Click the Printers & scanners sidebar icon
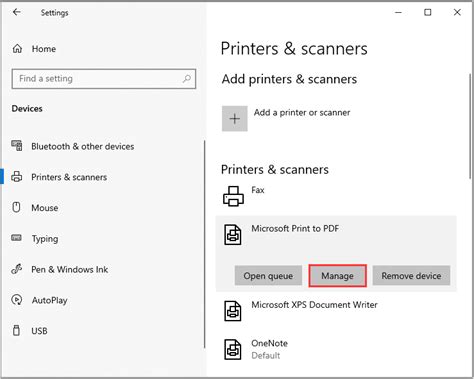Screen dimensions: 474x379 pos(17,177)
